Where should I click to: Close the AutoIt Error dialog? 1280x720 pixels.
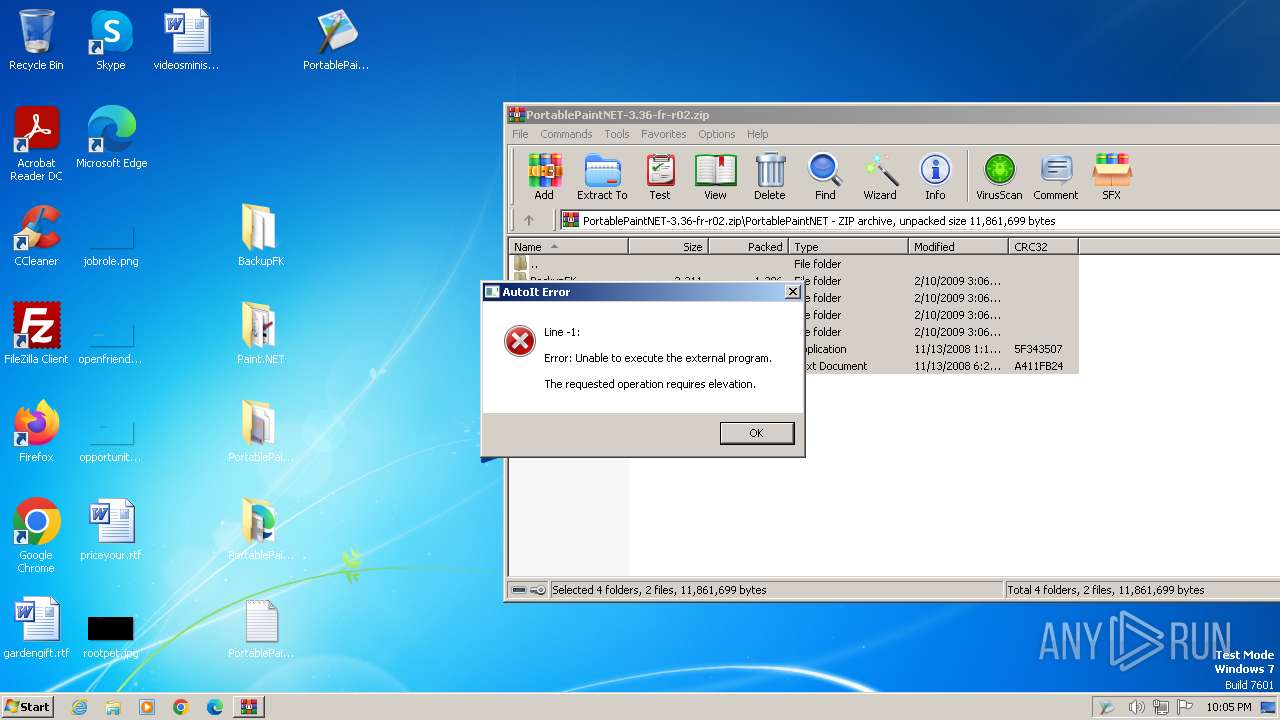click(792, 292)
